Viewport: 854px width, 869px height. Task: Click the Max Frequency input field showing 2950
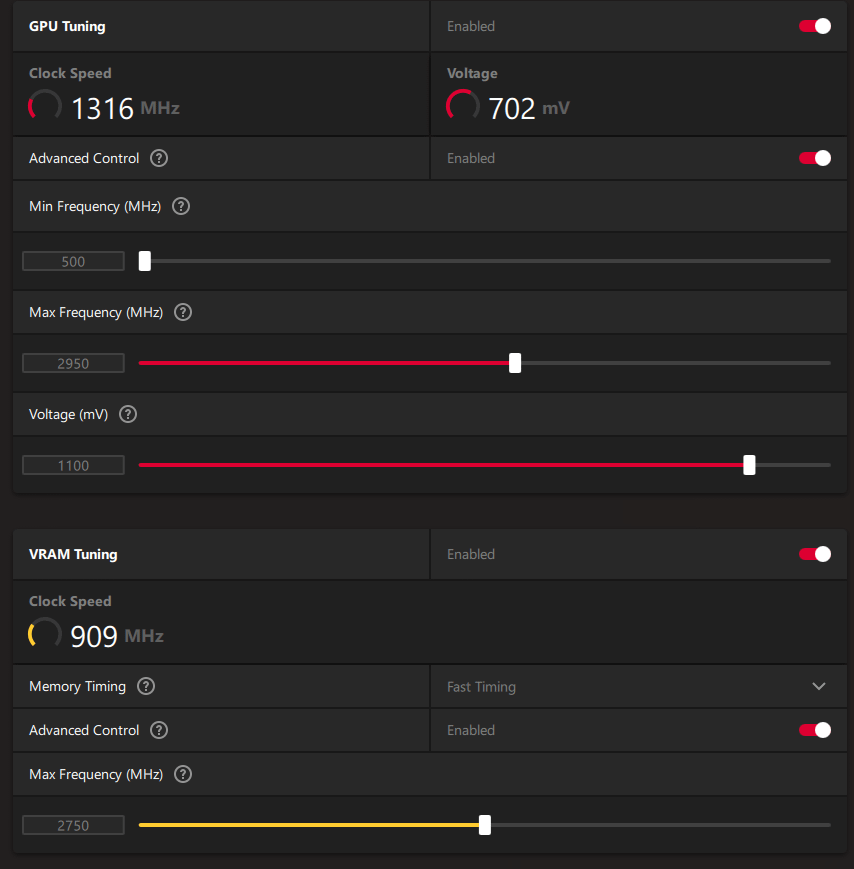[x=73, y=363]
